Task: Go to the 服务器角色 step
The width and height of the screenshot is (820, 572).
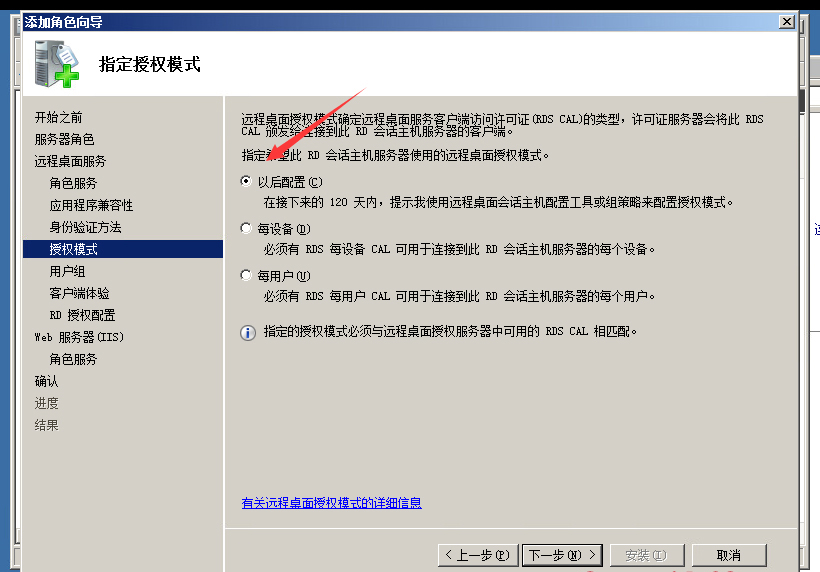Action: click(x=64, y=140)
